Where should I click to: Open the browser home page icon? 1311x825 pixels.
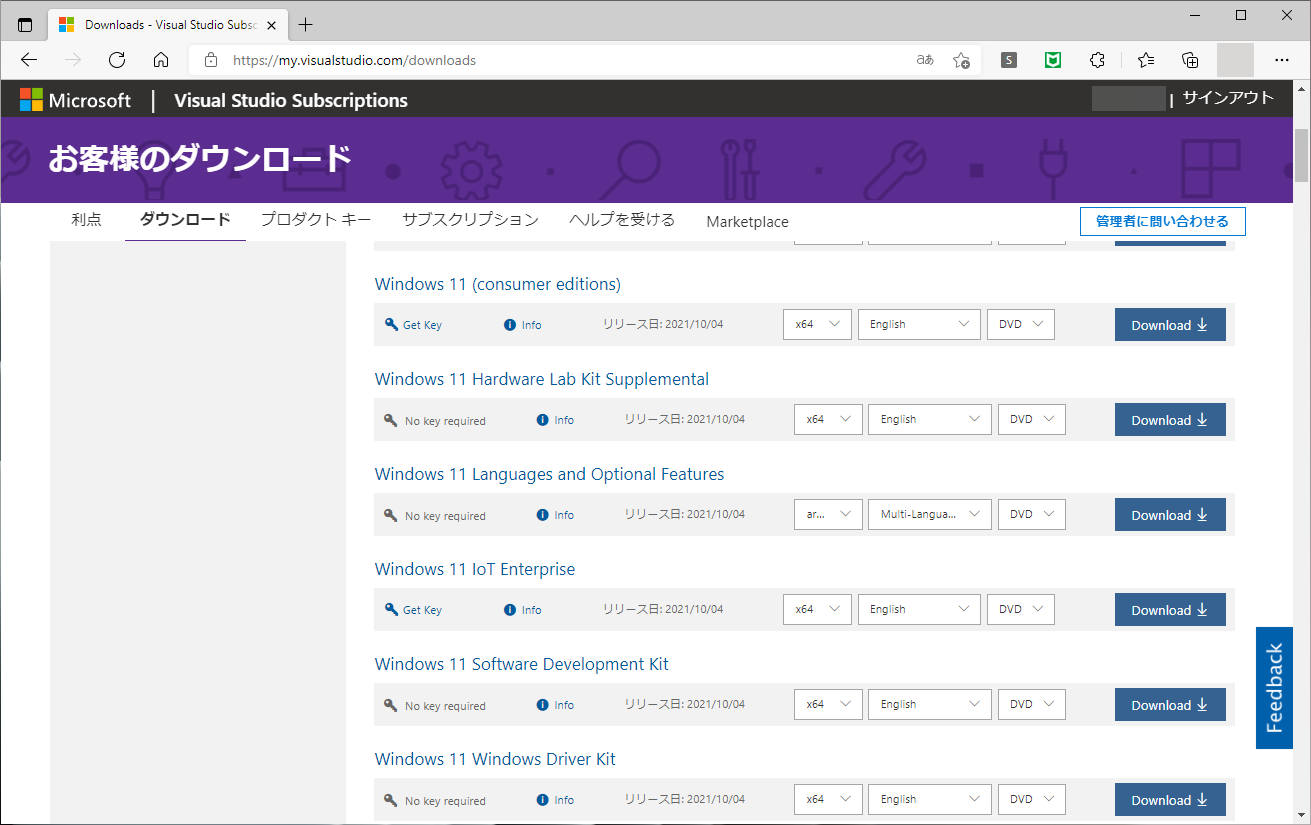point(161,60)
